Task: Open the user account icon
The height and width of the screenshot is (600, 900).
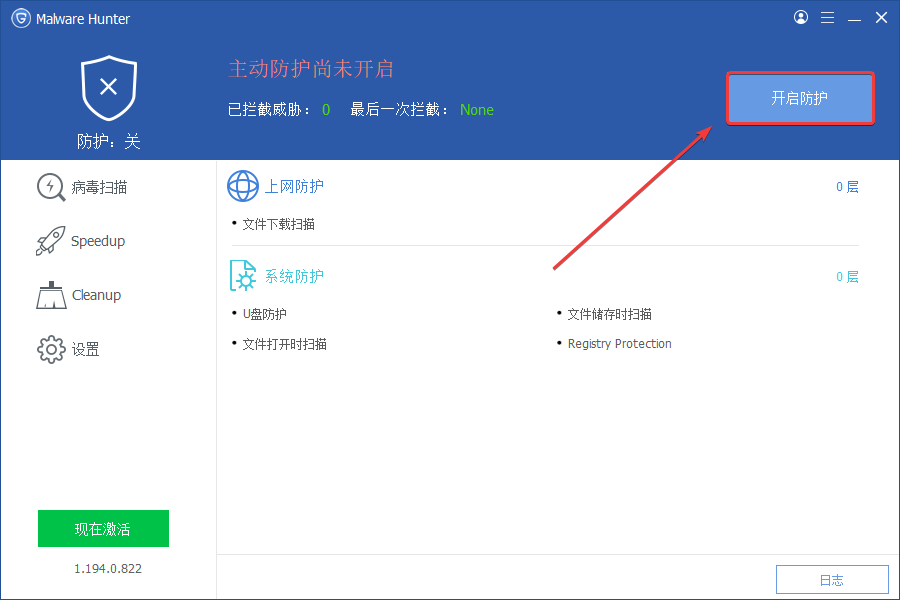Action: click(801, 18)
